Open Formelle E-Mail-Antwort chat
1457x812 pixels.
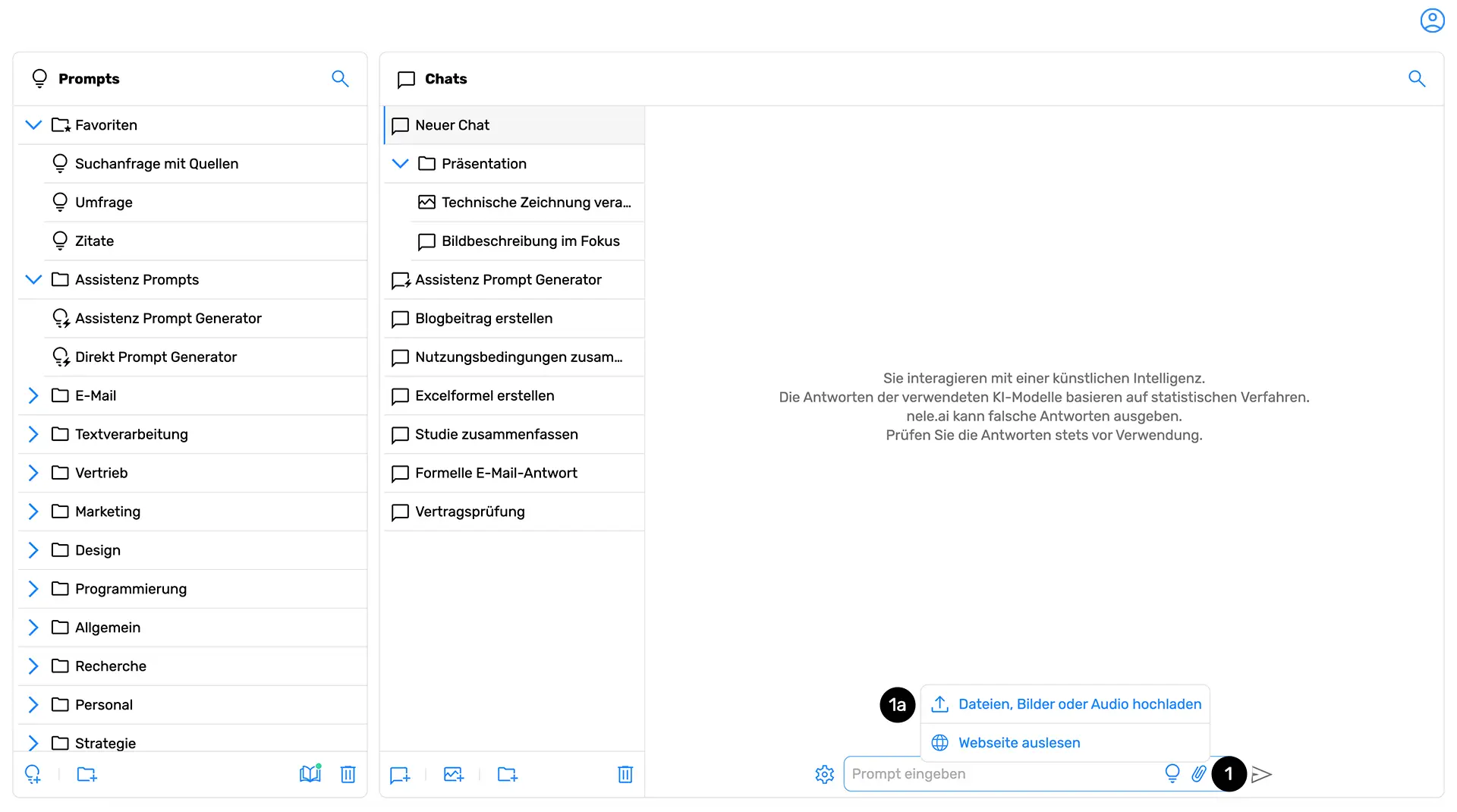[x=515, y=474]
